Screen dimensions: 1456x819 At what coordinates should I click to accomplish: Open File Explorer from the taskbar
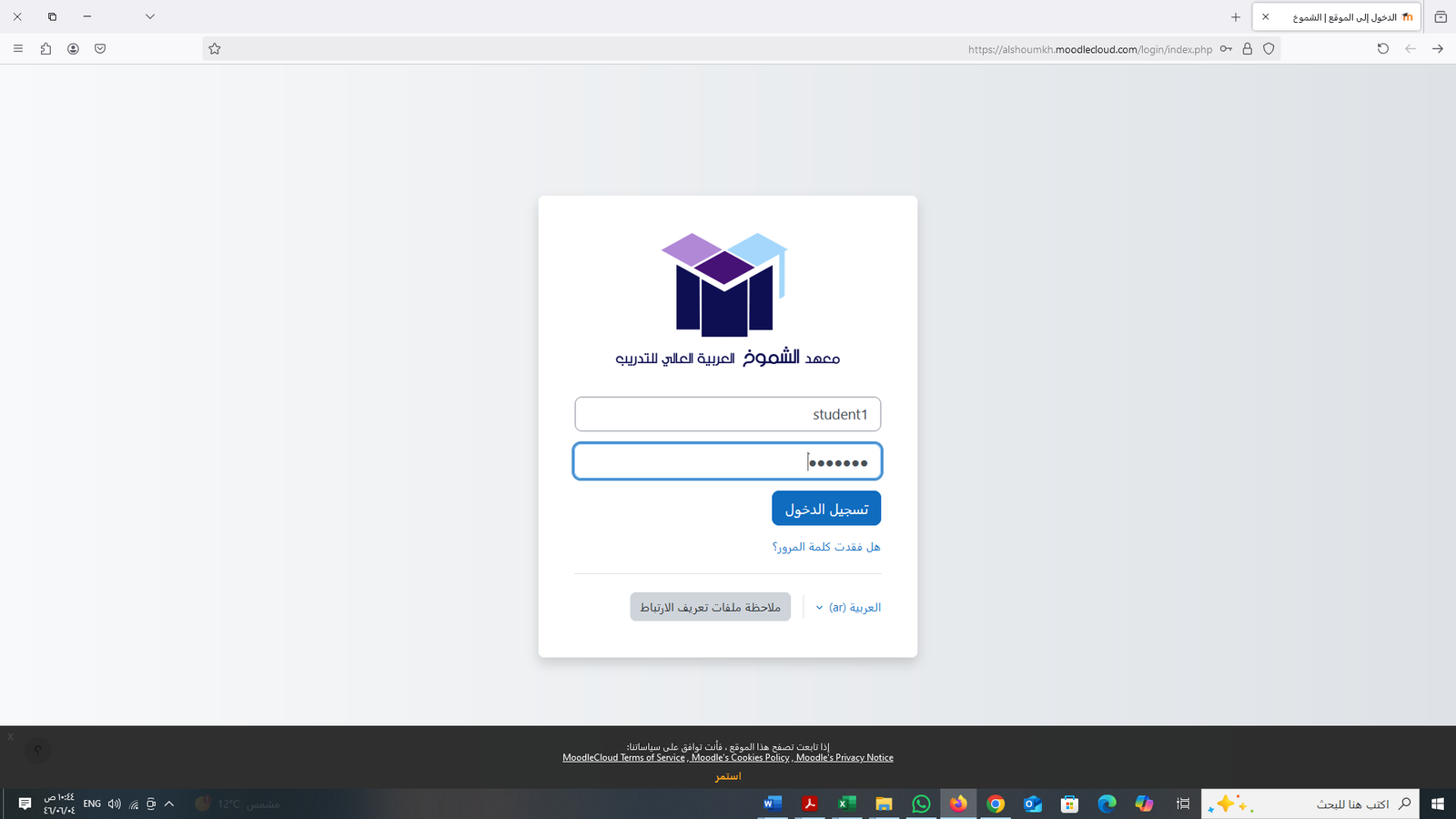pyautogui.click(x=884, y=804)
